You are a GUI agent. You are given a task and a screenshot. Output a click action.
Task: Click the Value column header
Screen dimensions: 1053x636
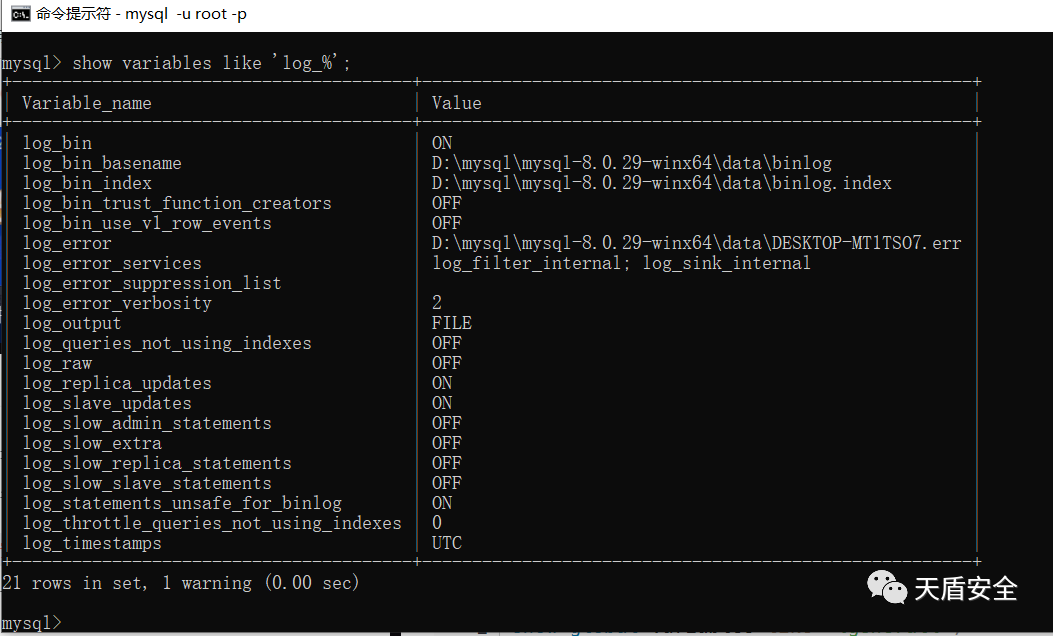pyautogui.click(x=456, y=103)
